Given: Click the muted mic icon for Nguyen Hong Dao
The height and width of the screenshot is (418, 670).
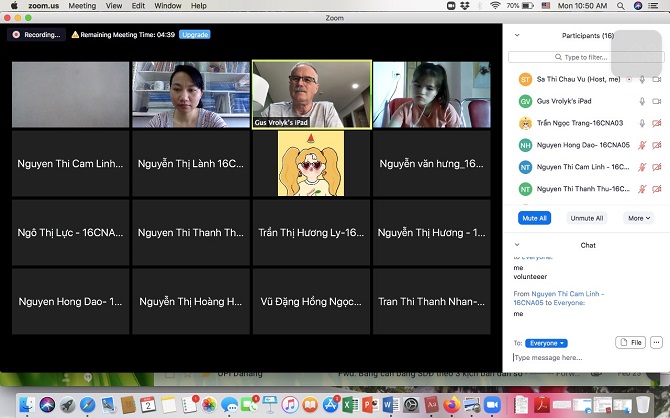Looking at the screenshot, I should point(642,145).
